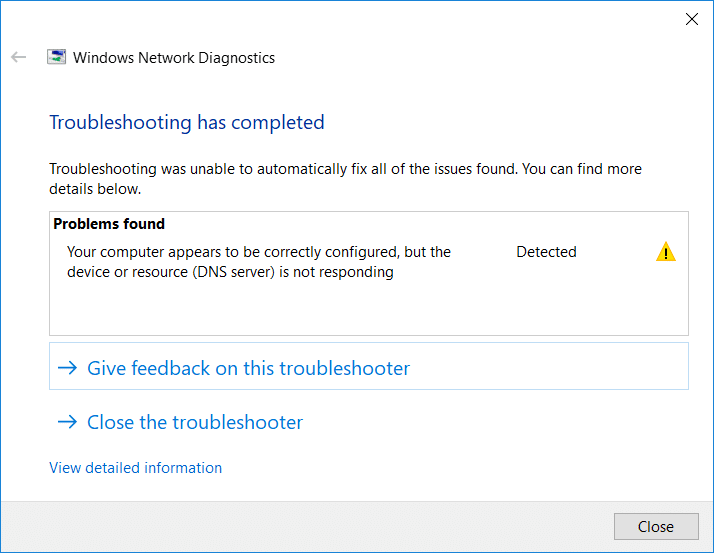Click the back arrow in the header
The image size is (714, 553).
pos(18,58)
